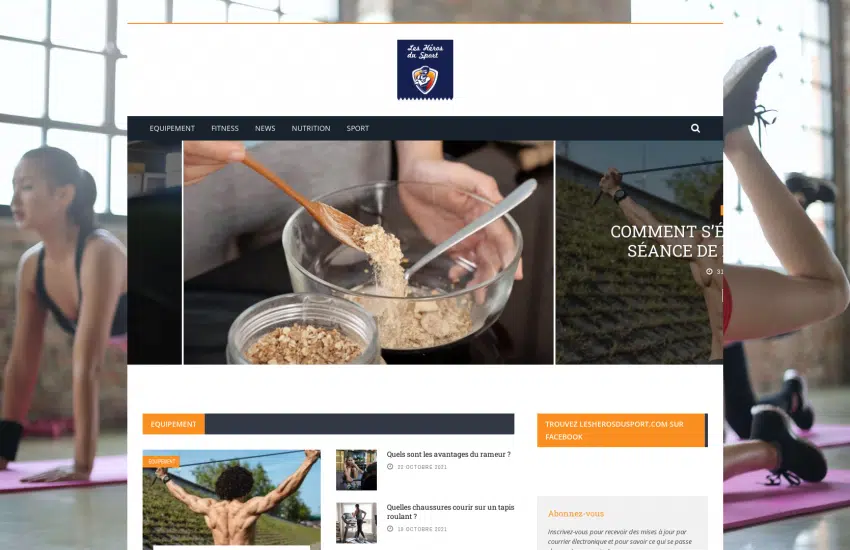The image size is (850, 550).
Task: Open the Sport menu entry
Action: pos(358,128)
